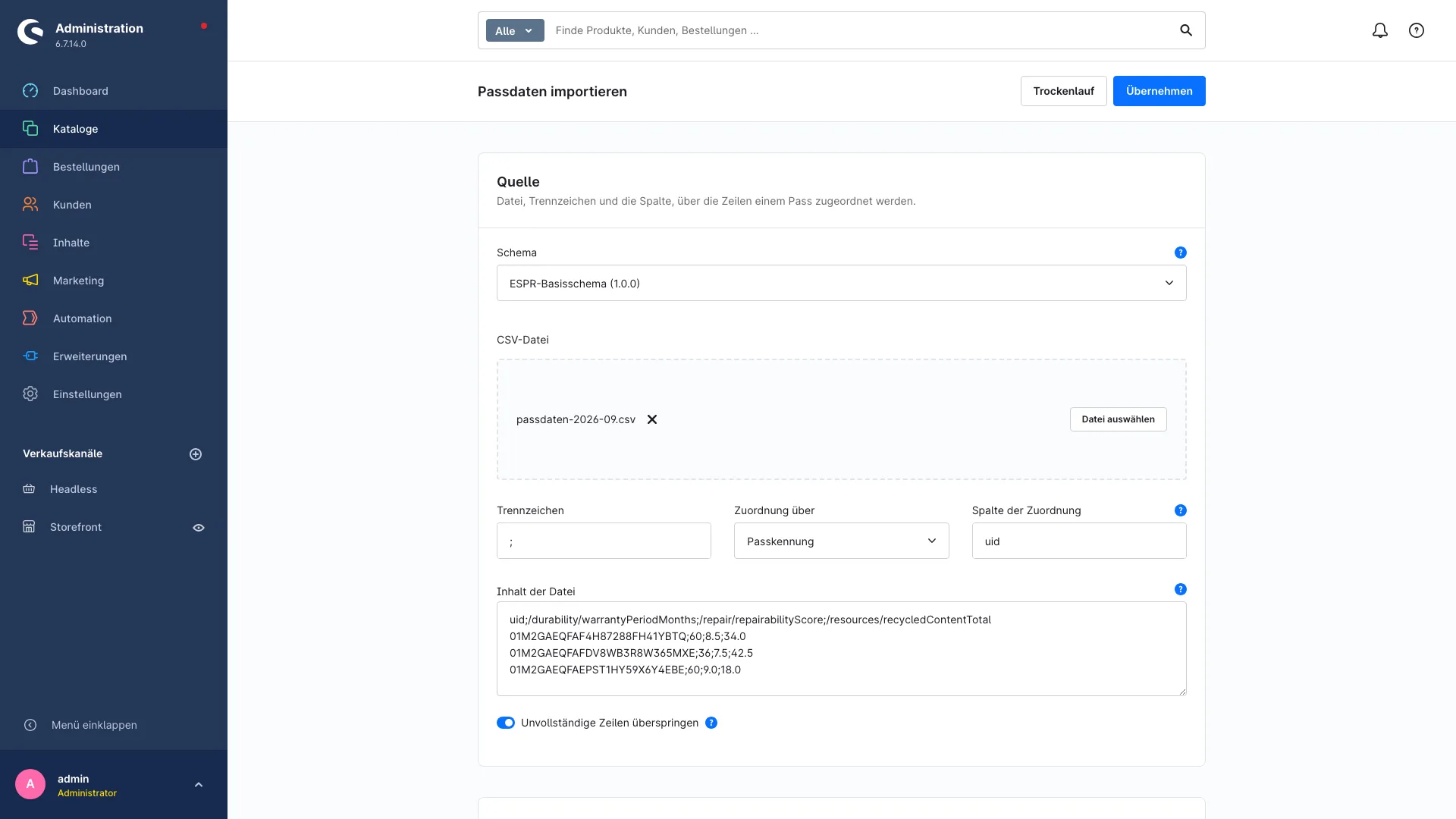Show help for Inhalt der Datei
This screenshot has height=819, width=1456.
(x=1181, y=589)
